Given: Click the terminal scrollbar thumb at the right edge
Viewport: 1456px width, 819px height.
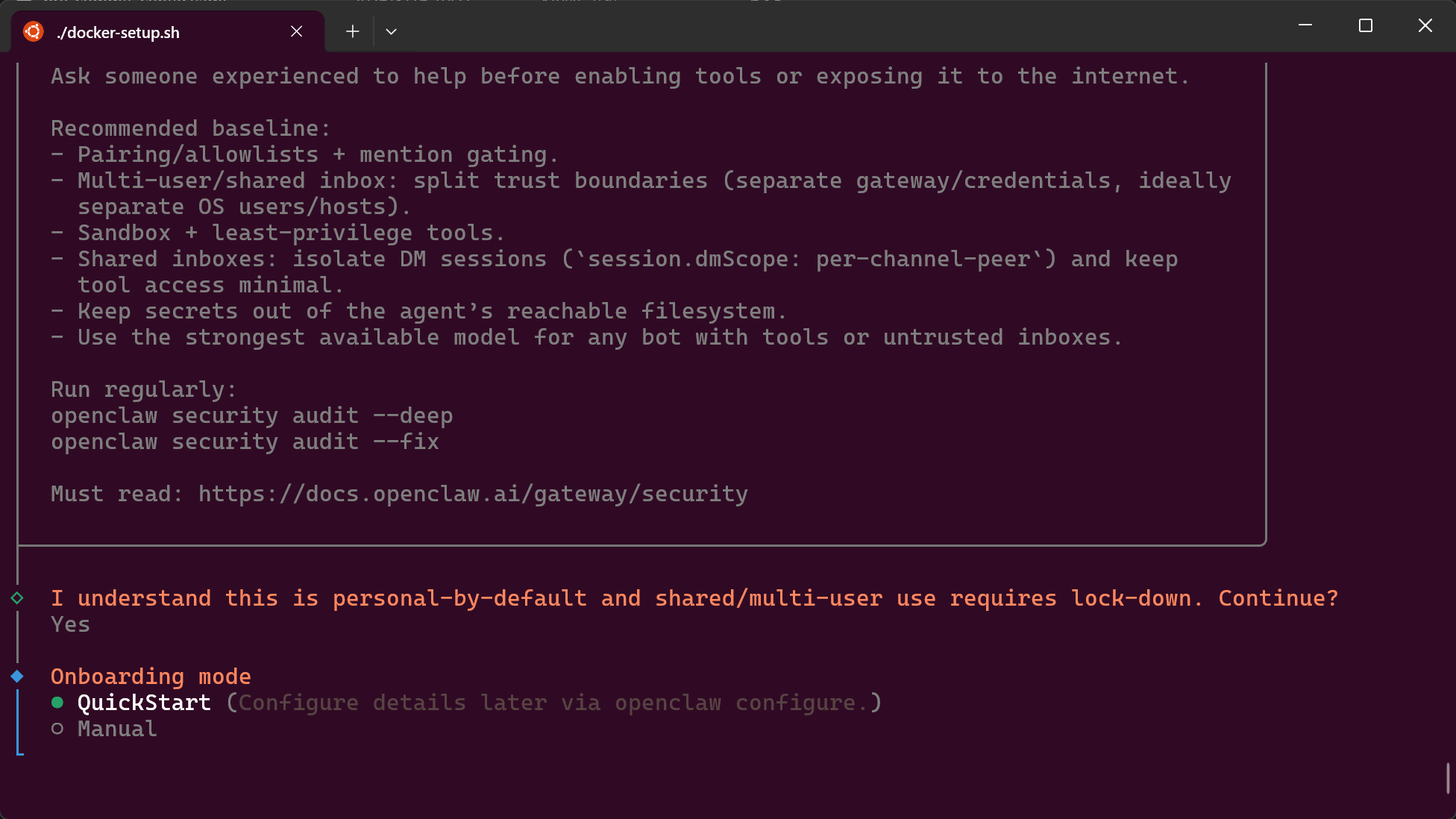Looking at the screenshot, I should coord(1448,779).
